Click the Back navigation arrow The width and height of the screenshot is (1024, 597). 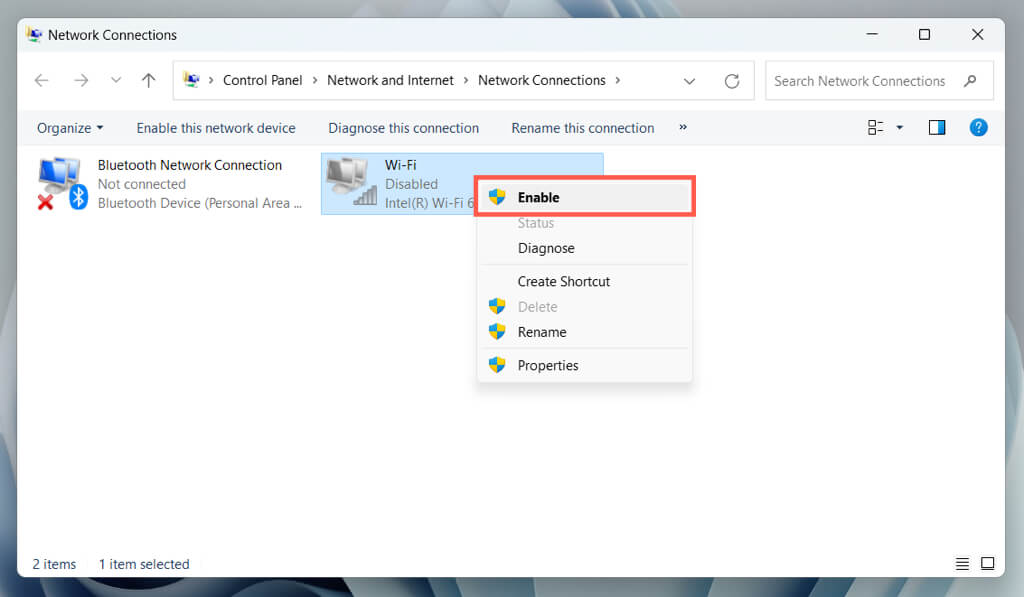(x=42, y=80)
